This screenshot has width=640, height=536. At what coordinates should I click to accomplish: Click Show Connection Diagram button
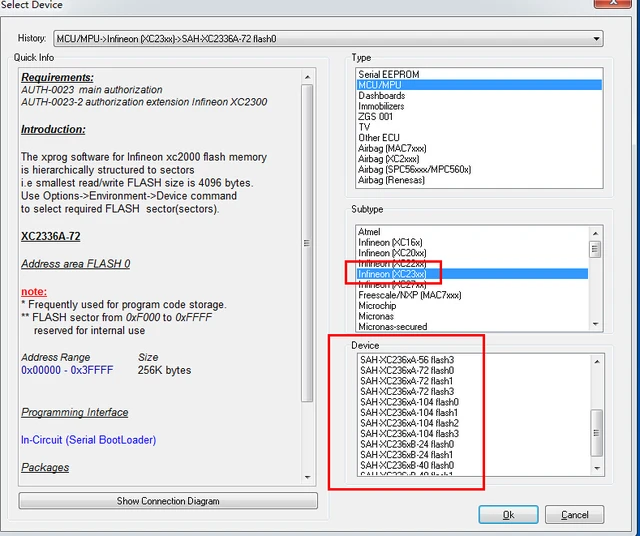(x=168, y=501)
